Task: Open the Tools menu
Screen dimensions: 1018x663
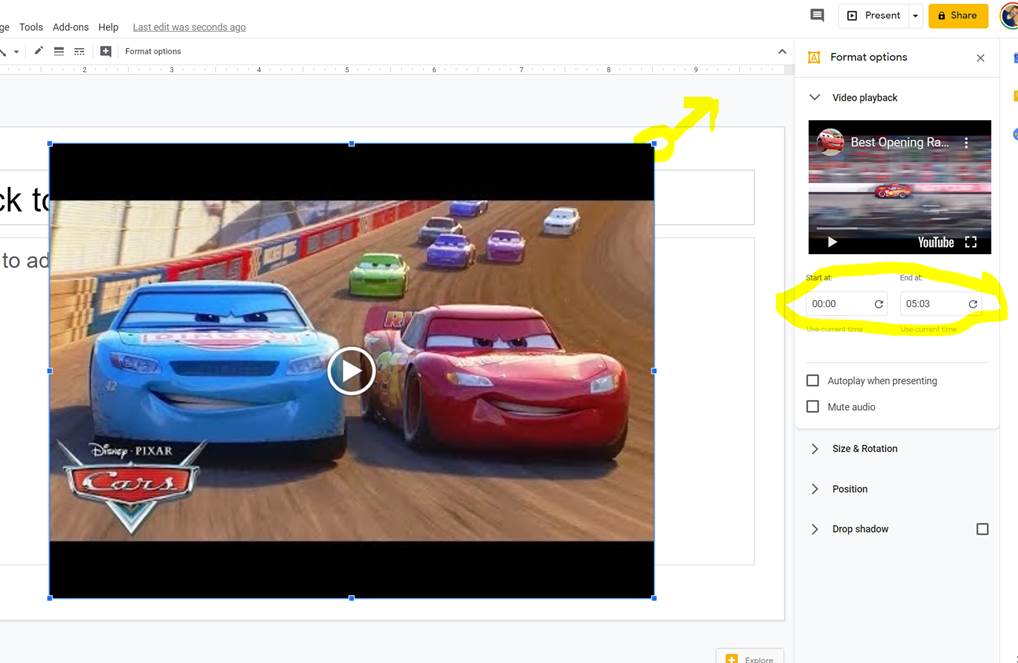Action: pos(31,27)
